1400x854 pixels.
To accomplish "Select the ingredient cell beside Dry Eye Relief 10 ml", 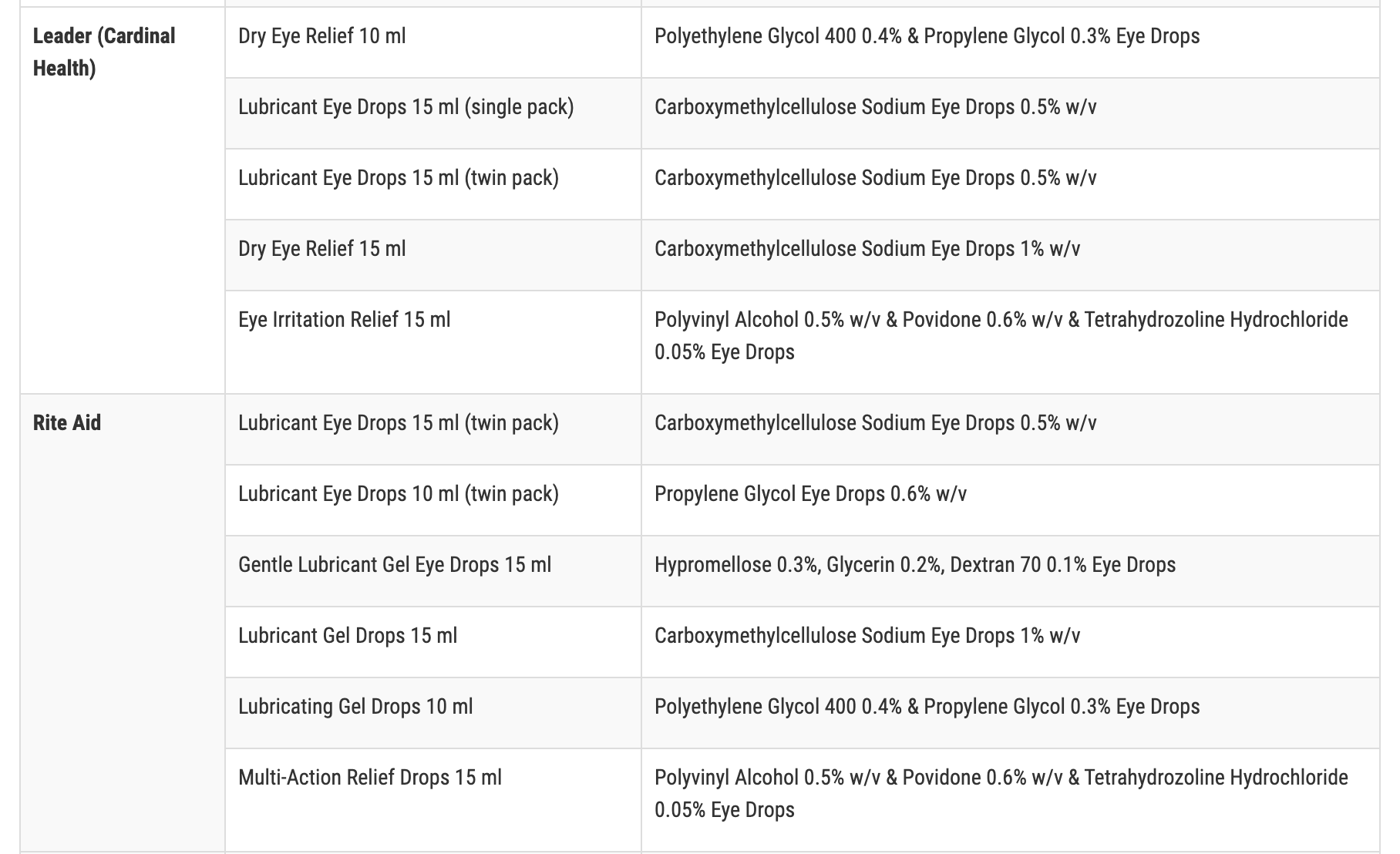I will (927, 36).
